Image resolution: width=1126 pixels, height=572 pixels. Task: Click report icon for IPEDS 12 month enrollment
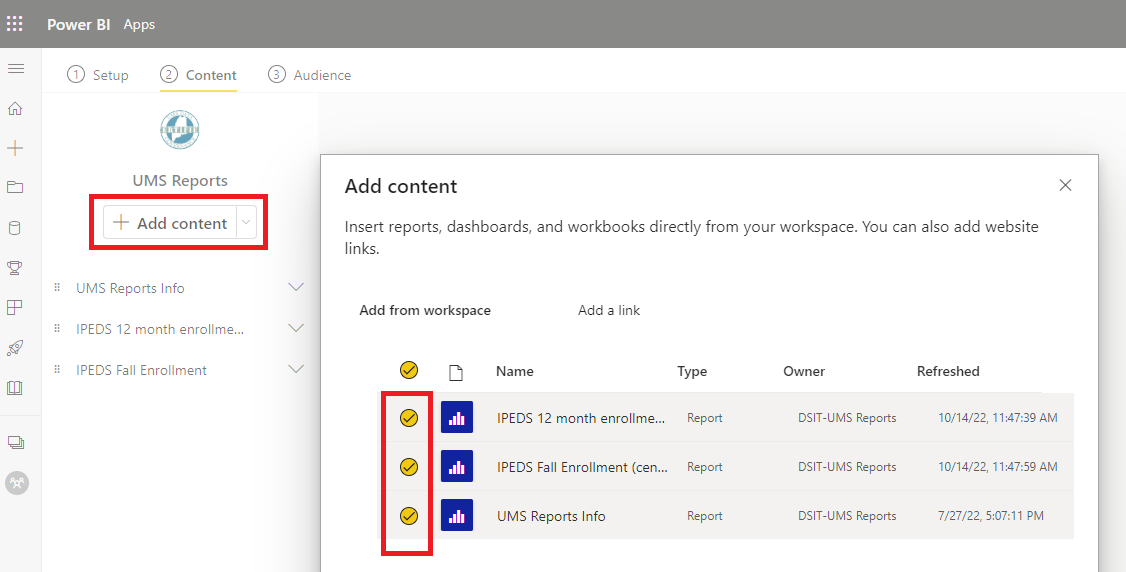457,418
